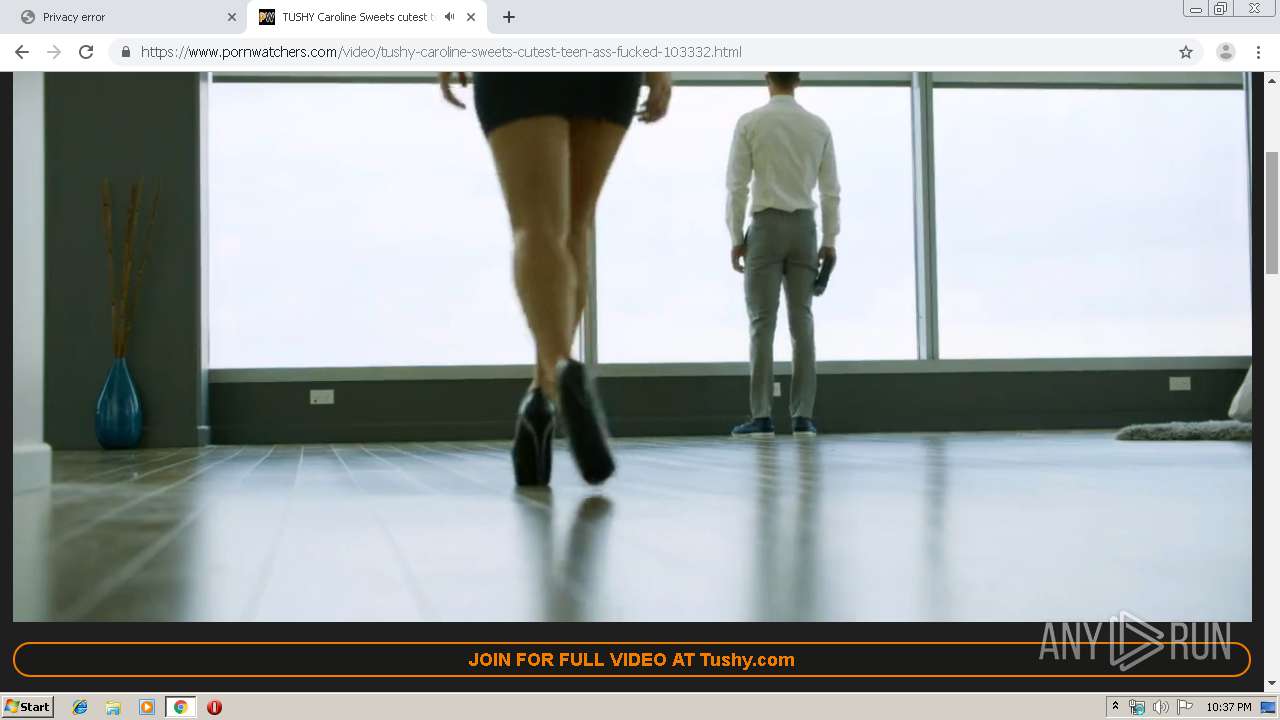Screen dimensions: 1280x720
Task: Close the TUSHY Caroline Sweets tab
Action: (471, 17)
